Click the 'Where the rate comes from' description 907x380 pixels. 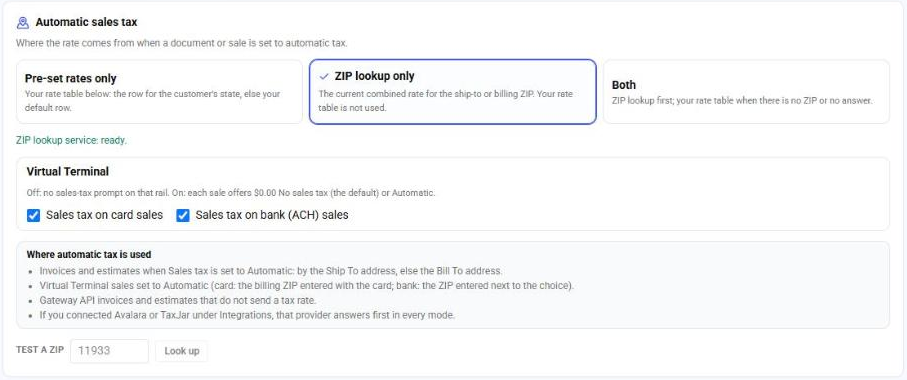point(182,43)
